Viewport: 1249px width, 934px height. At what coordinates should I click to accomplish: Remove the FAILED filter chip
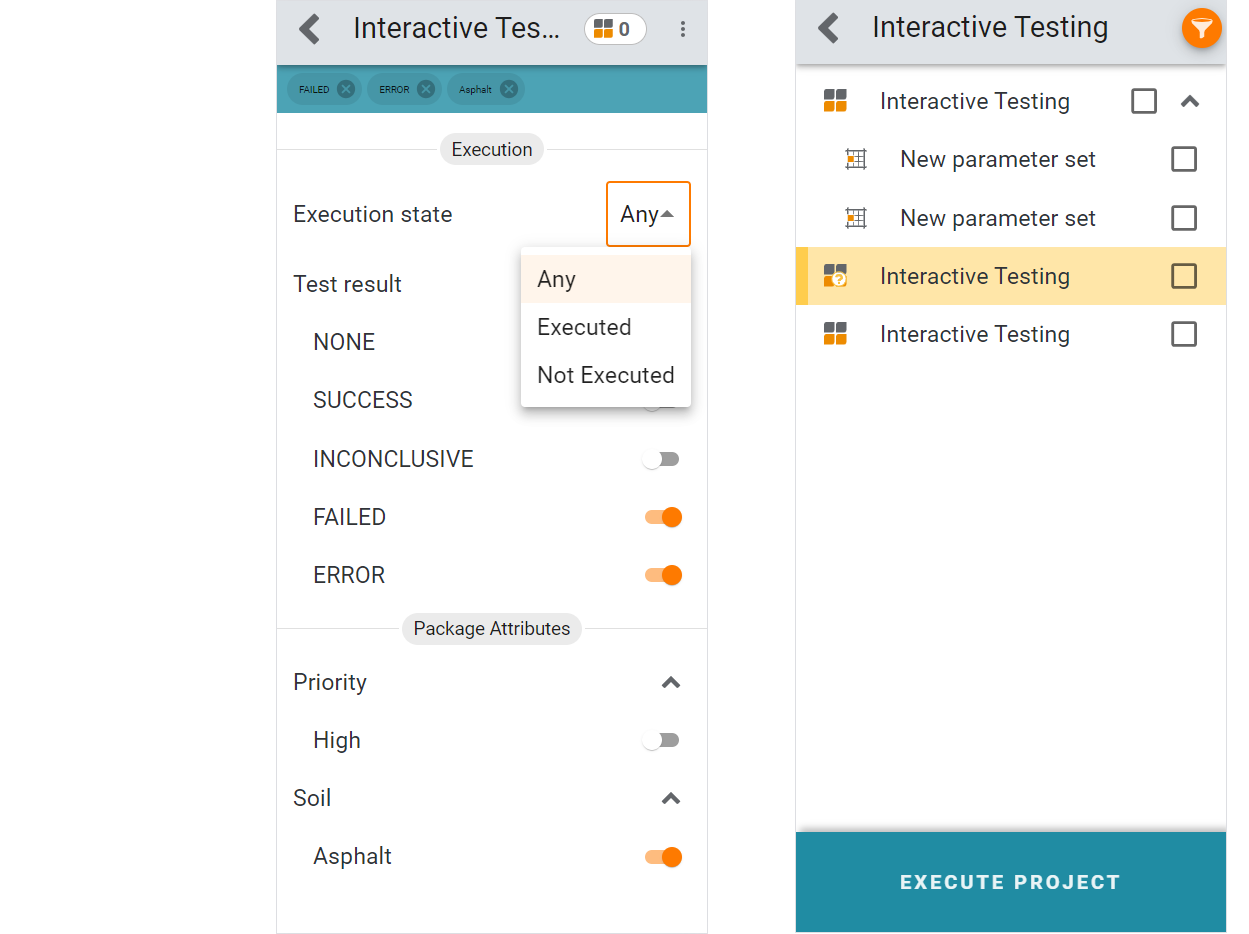(x=346, y=89)
